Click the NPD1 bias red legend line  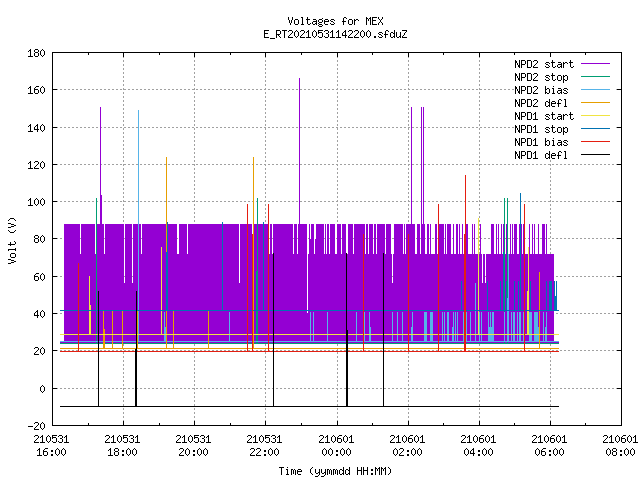(x=595, y=142)
